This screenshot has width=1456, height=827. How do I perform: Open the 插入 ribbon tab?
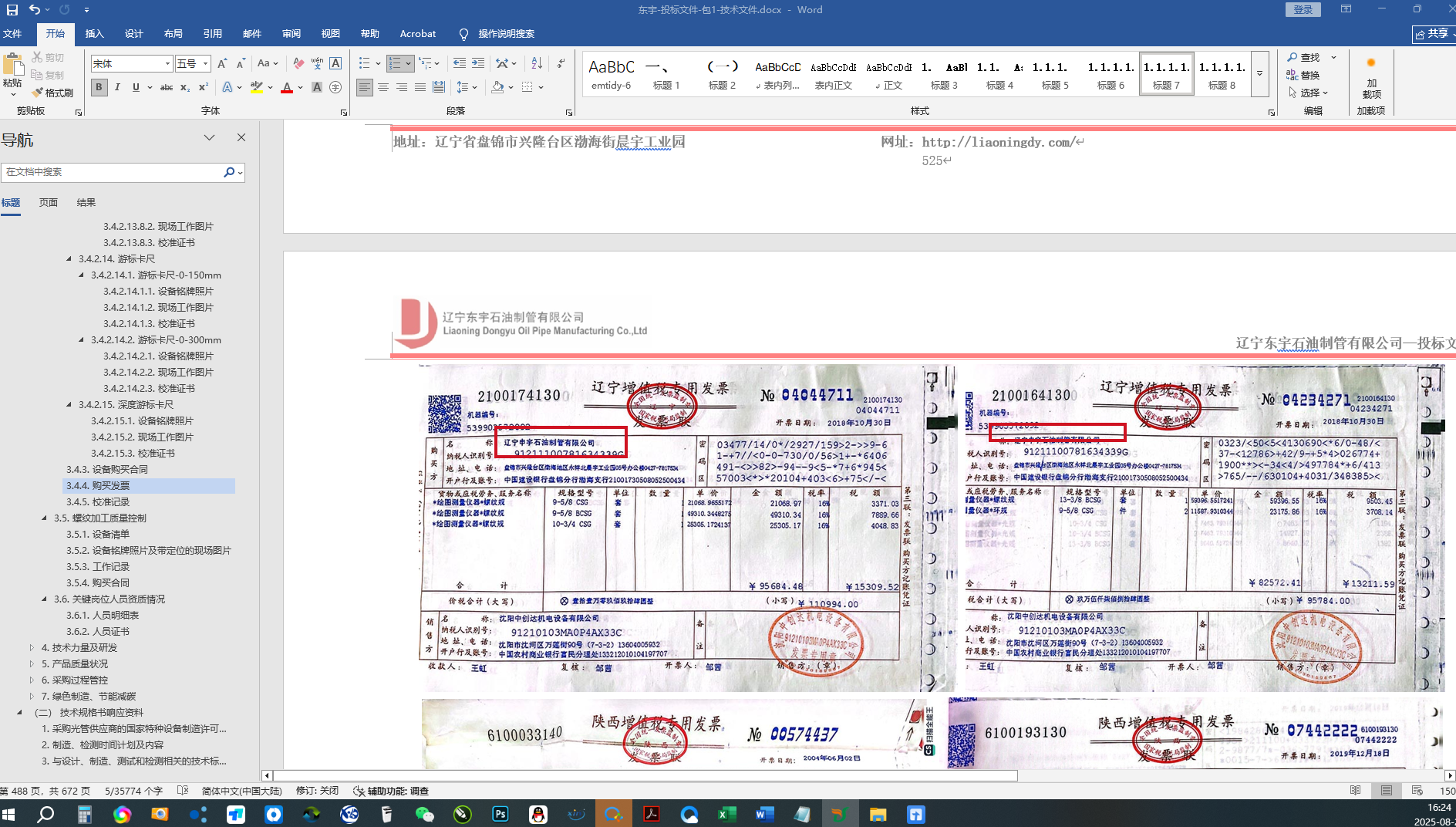pos(94,34)
